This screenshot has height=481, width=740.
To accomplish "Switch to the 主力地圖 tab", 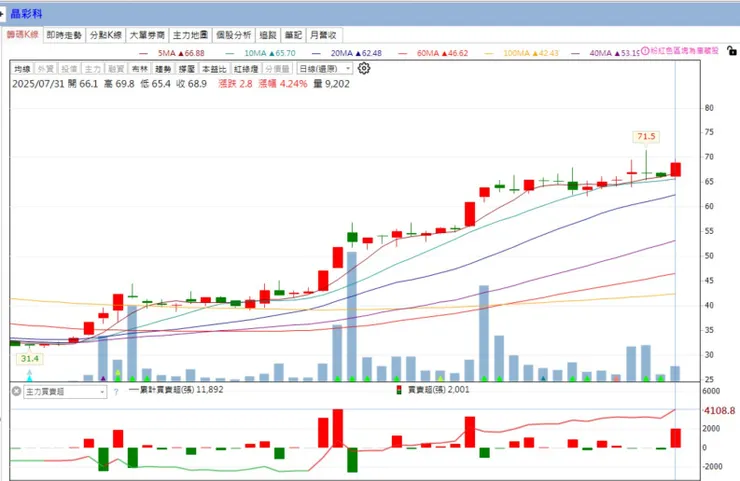I will click(x=190, y=35).
